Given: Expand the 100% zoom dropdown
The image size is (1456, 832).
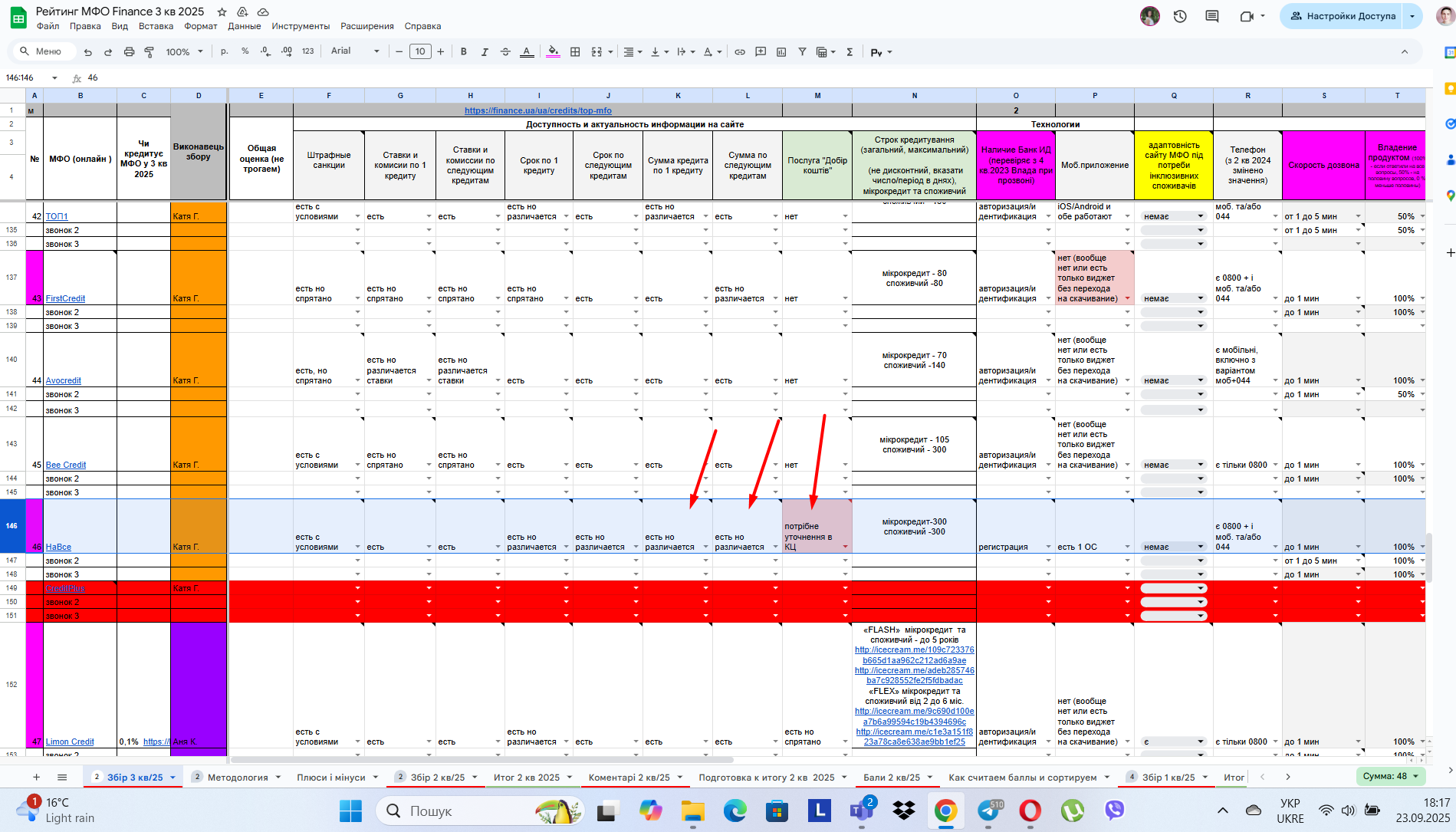Looking at the screenshot, I should (185, 52).
